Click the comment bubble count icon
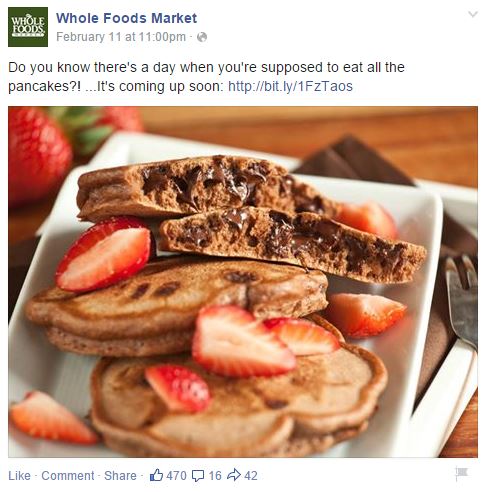The height and width of the screenshot is (492, 485). pyautogui.click(x=198, y=475)
